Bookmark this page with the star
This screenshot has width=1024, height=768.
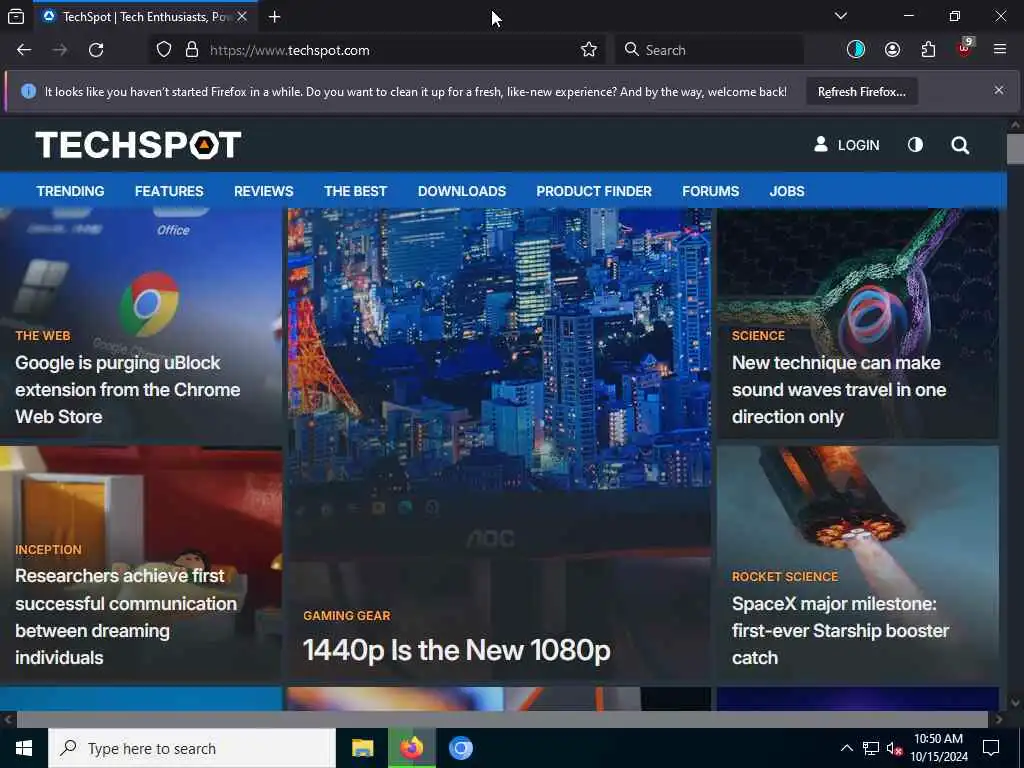click(588, 50)
